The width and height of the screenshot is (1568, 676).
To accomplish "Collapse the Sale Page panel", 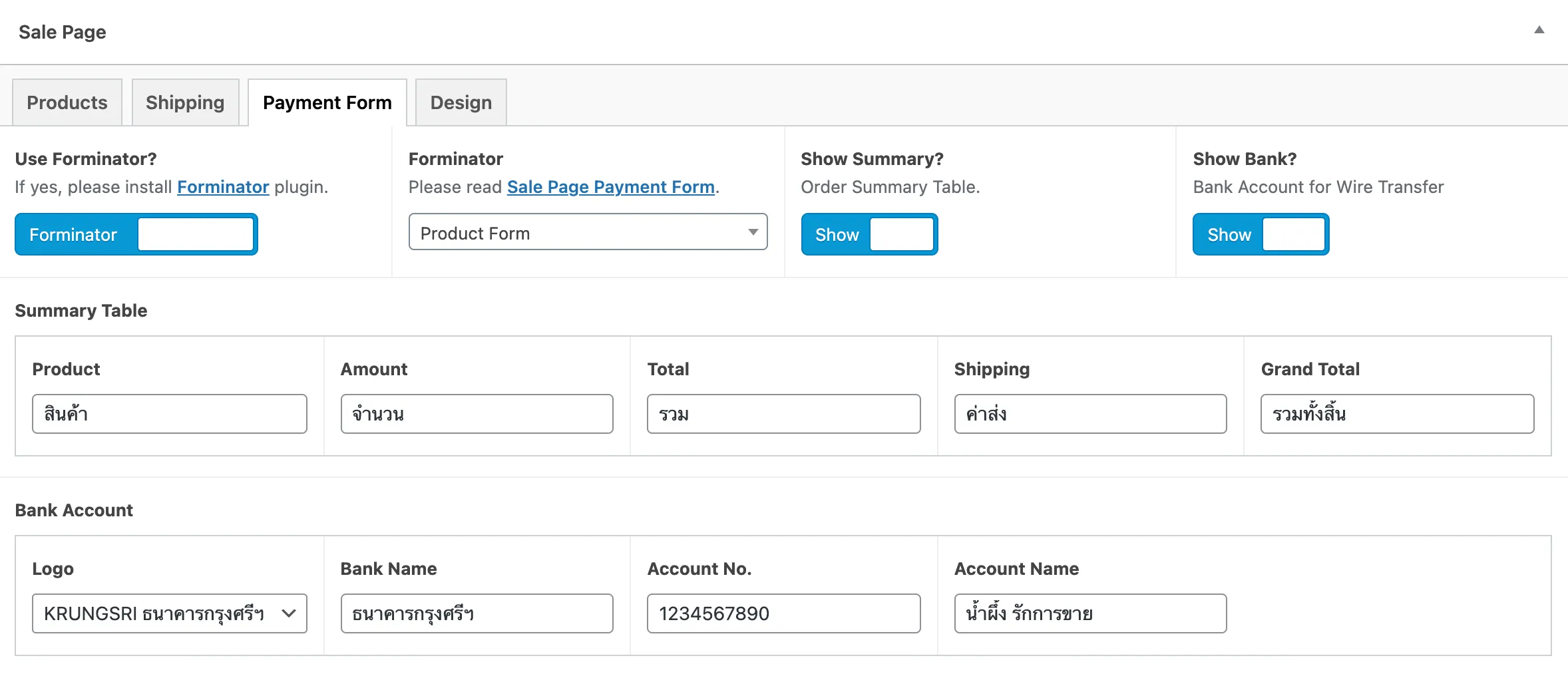I will click(x=1539, y=29).
